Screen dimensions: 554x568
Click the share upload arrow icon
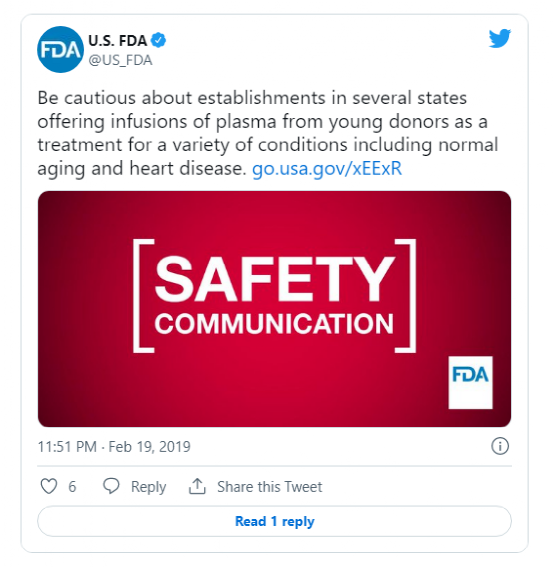tap(197, 486)
